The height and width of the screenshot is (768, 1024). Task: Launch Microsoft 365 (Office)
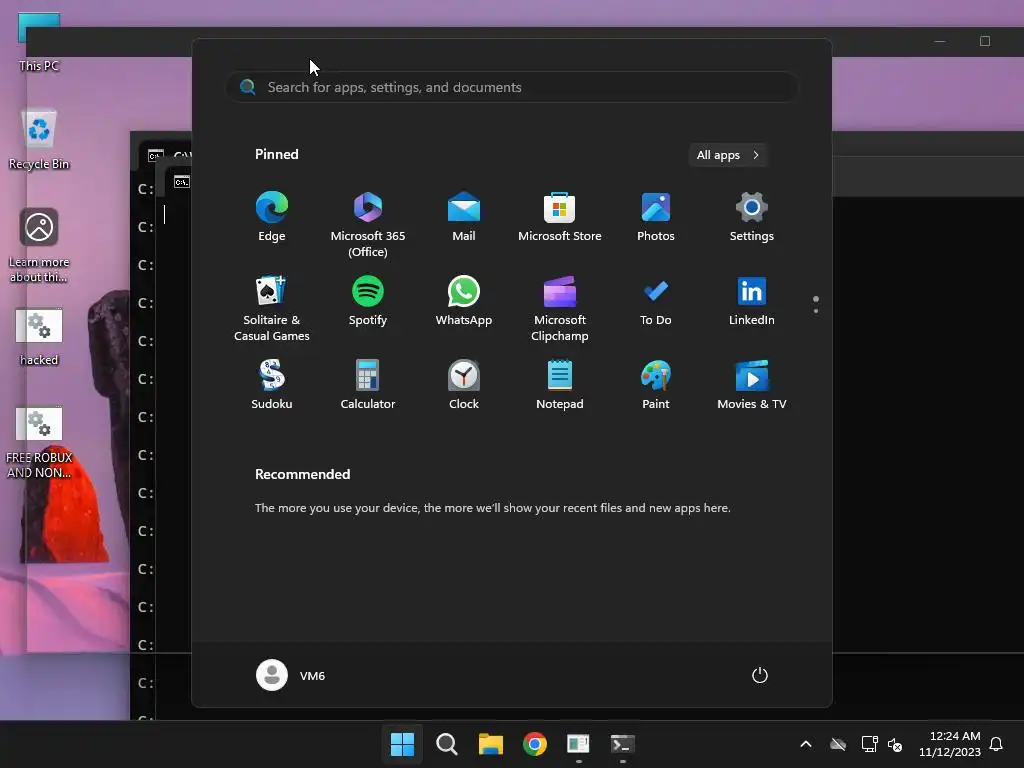tap(368, 225)
